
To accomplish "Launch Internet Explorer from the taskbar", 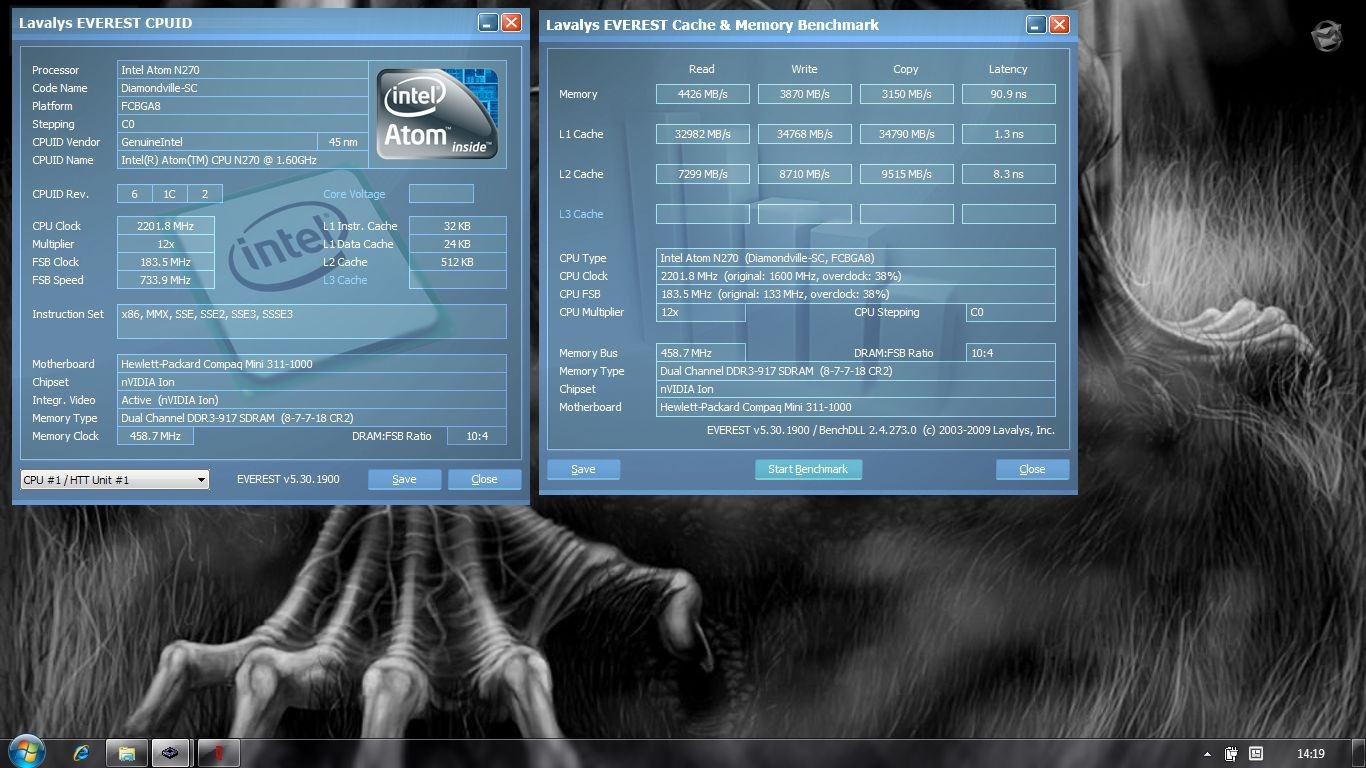I will coord(82,753).
